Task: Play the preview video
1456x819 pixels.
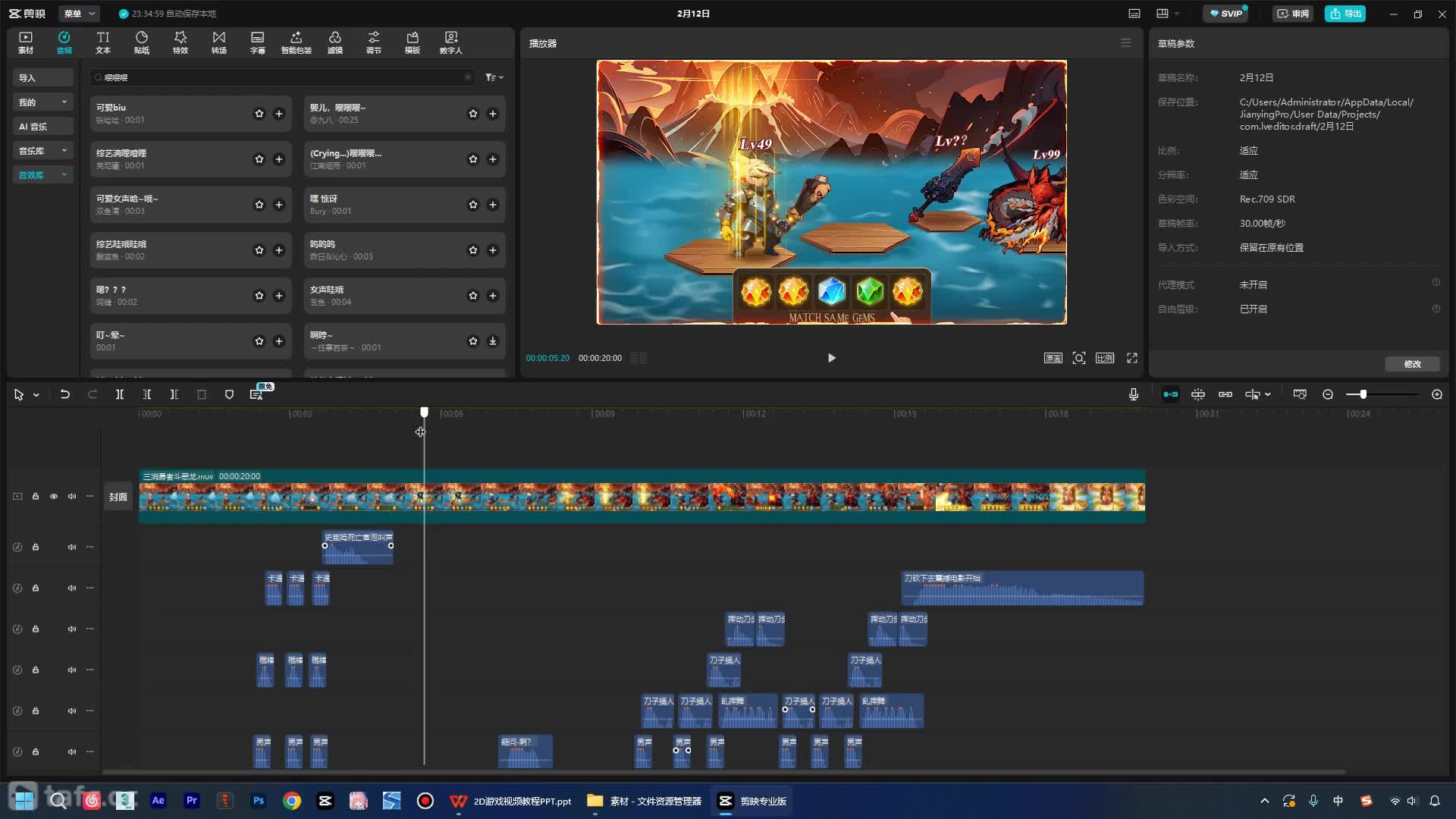Action: (x=831, y=358)
